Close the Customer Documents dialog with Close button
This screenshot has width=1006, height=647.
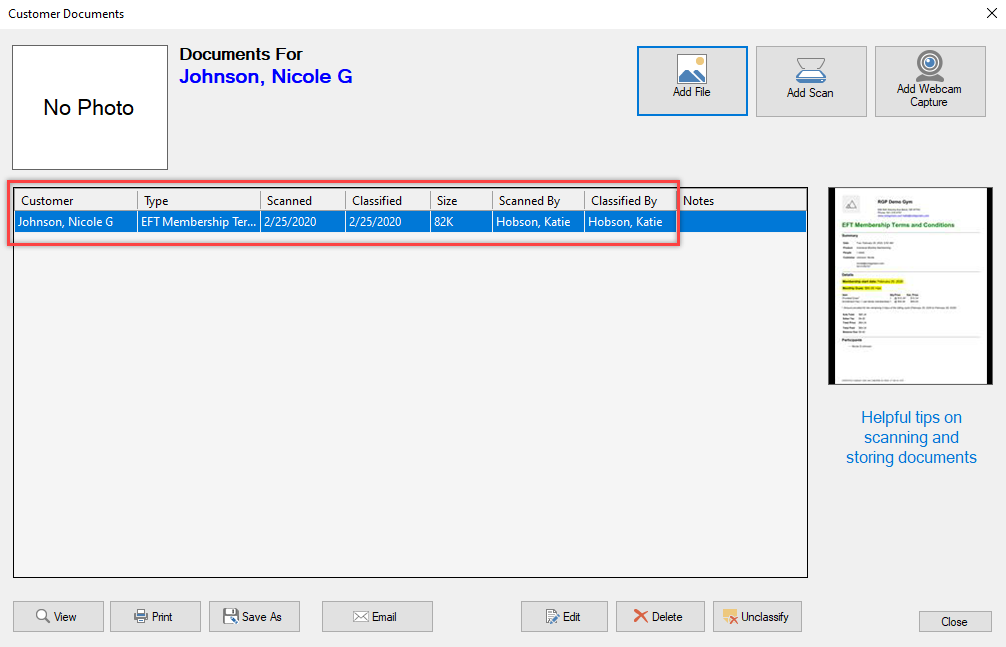click(x=955, y=621)
